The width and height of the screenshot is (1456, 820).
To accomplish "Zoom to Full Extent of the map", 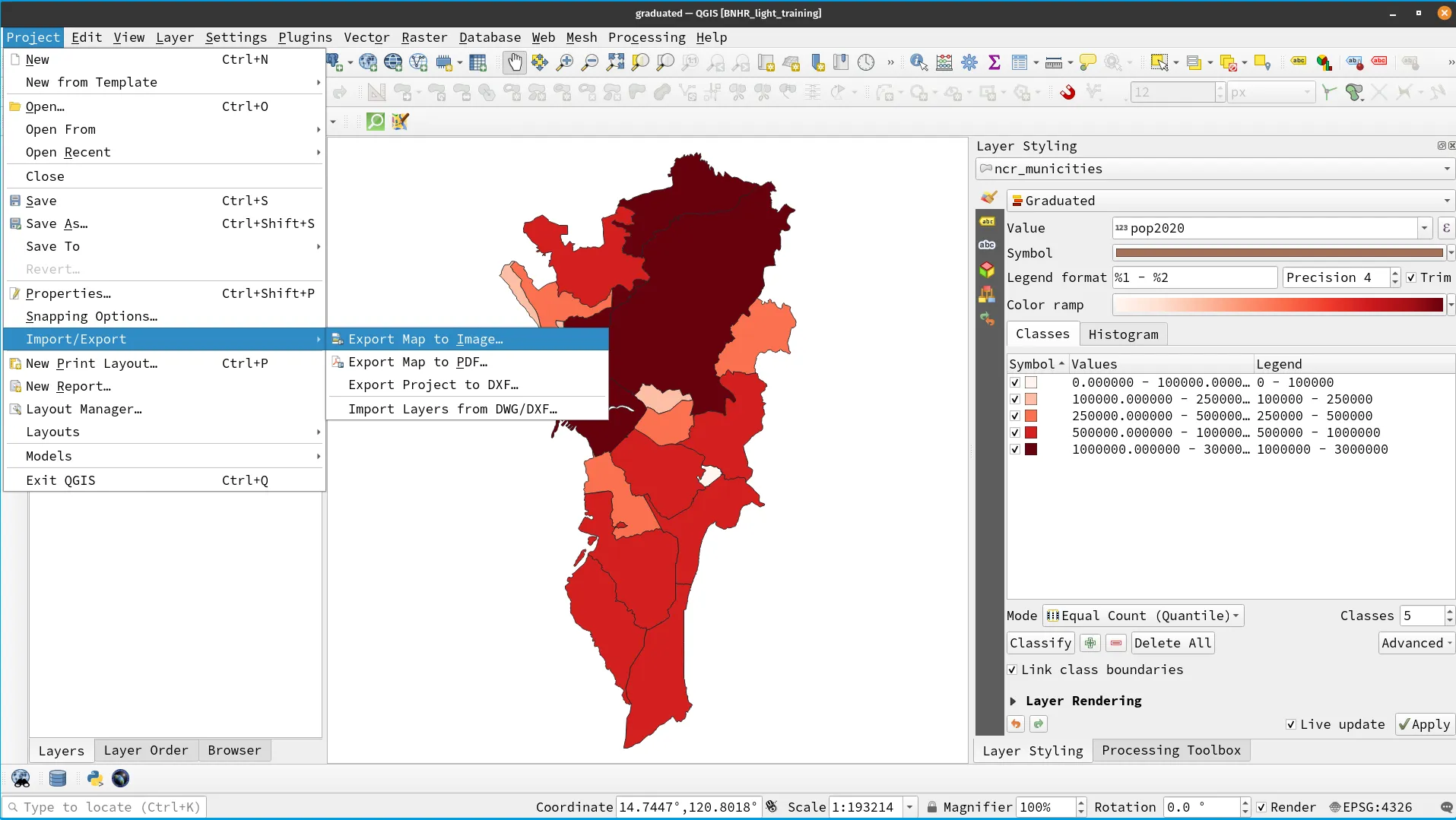I will tap(615, 62).
